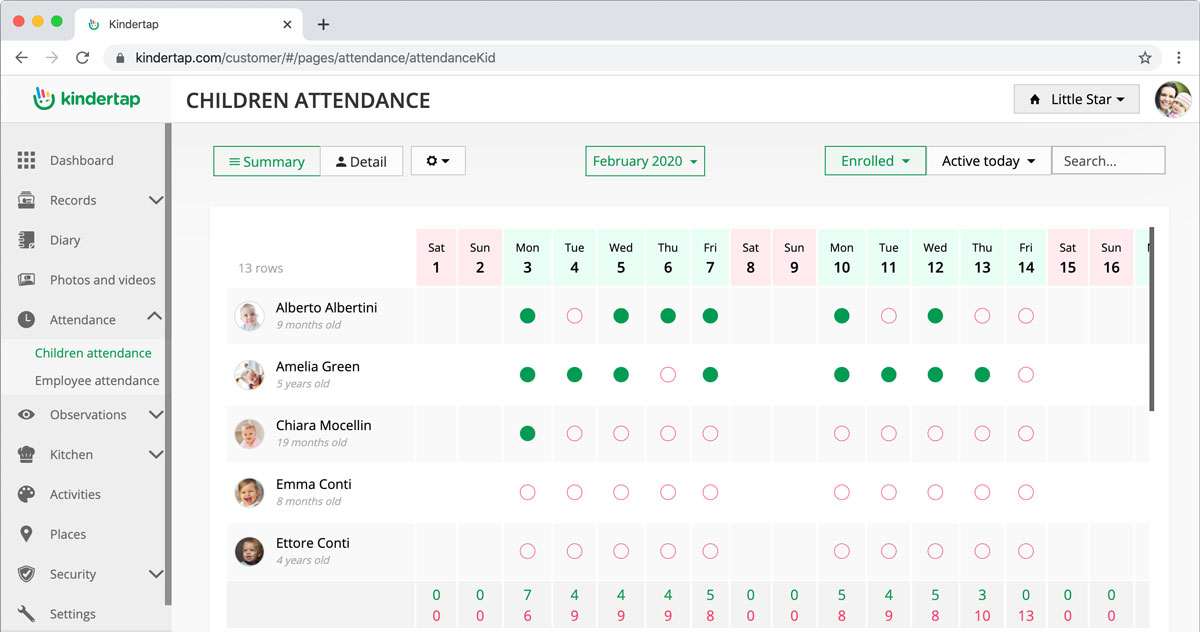Click inside the Search field

(1107, 160)
